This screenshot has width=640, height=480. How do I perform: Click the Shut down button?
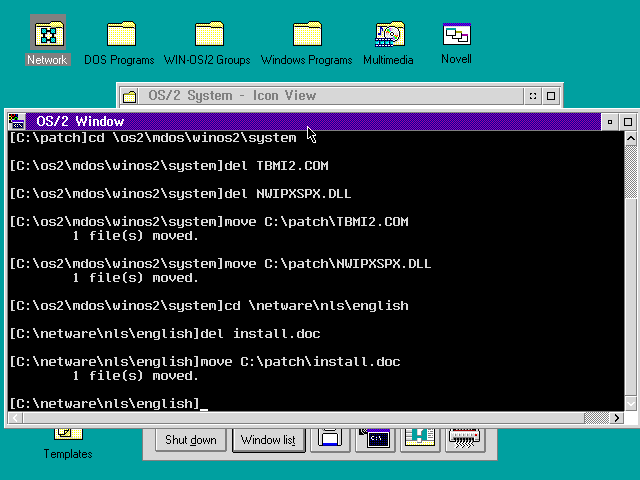[191, 440]
